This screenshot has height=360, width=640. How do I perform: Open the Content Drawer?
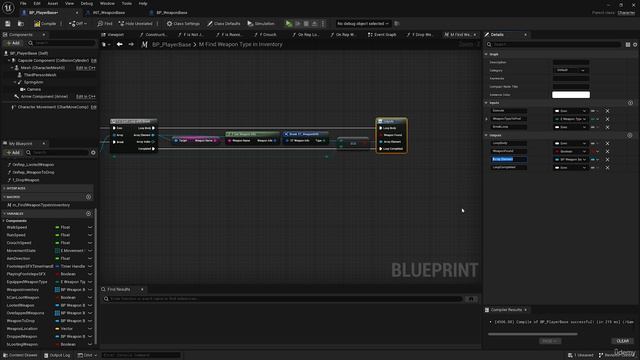tap(20, 355)
